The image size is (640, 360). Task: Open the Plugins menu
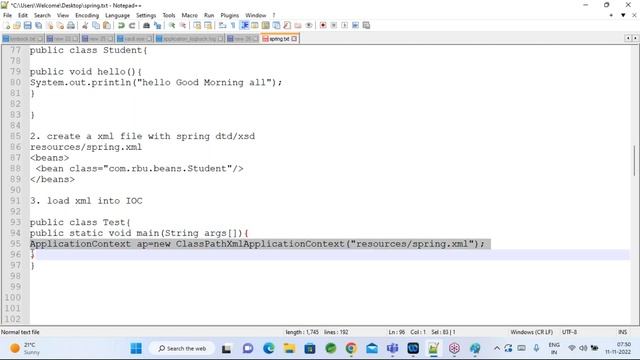229,15
